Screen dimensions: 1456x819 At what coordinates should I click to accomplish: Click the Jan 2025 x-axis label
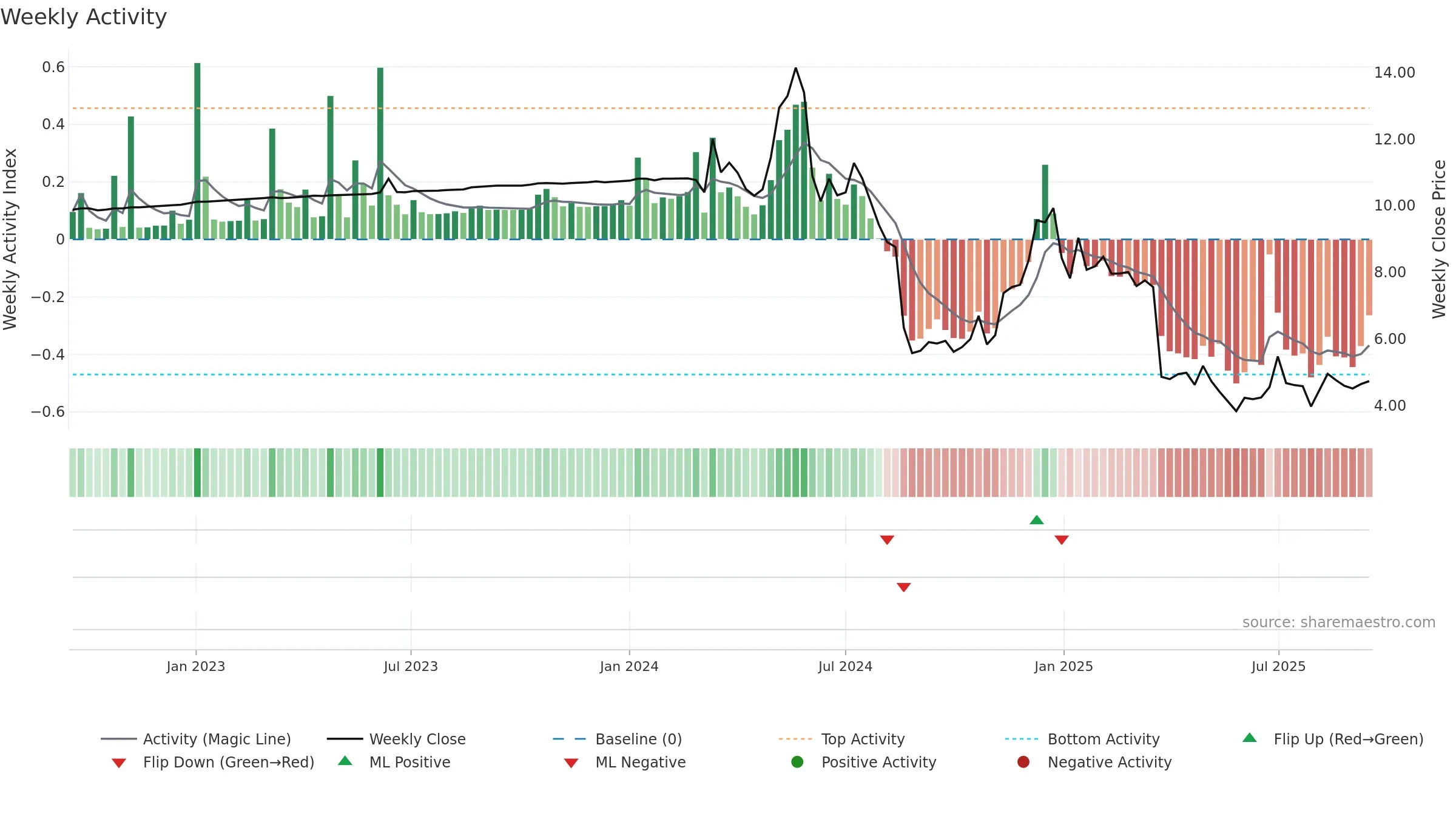click(1063, 666)
